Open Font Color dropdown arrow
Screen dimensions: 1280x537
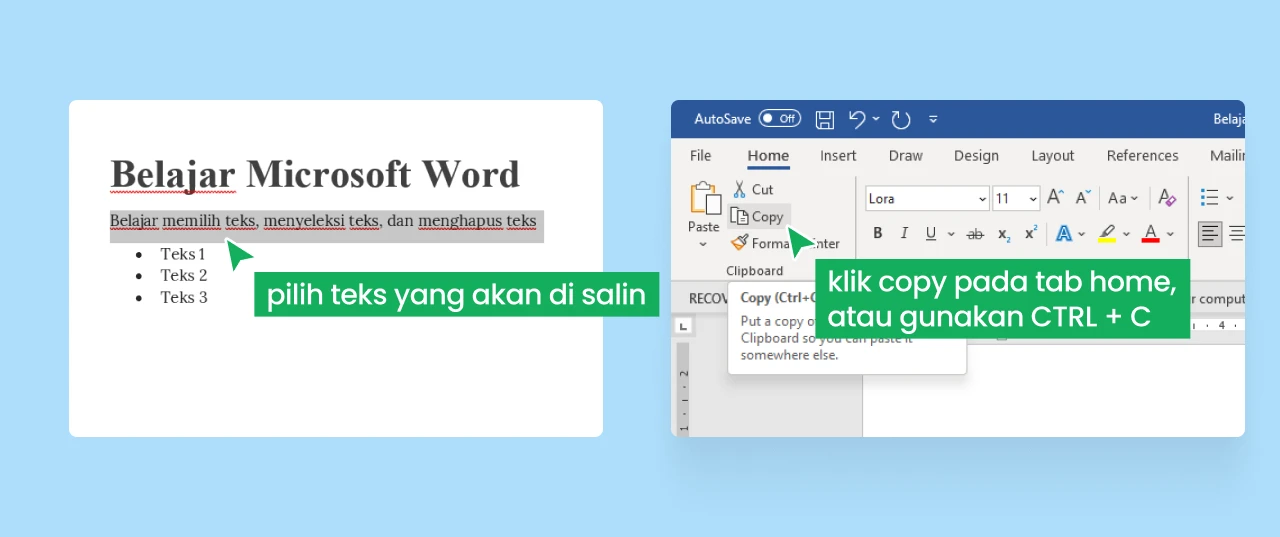[1170, 234]
